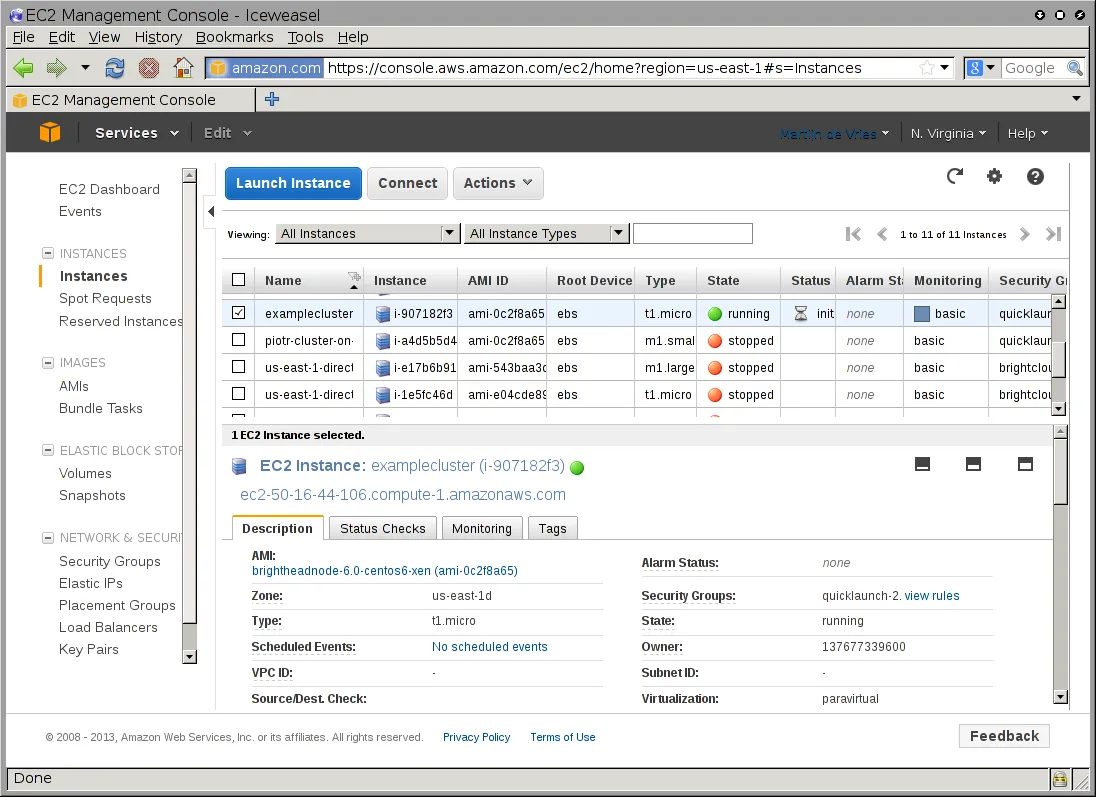Viewport: 1096px width, 797px height.
Task: Click the browser Back arrow
Action: pos(24,68)
